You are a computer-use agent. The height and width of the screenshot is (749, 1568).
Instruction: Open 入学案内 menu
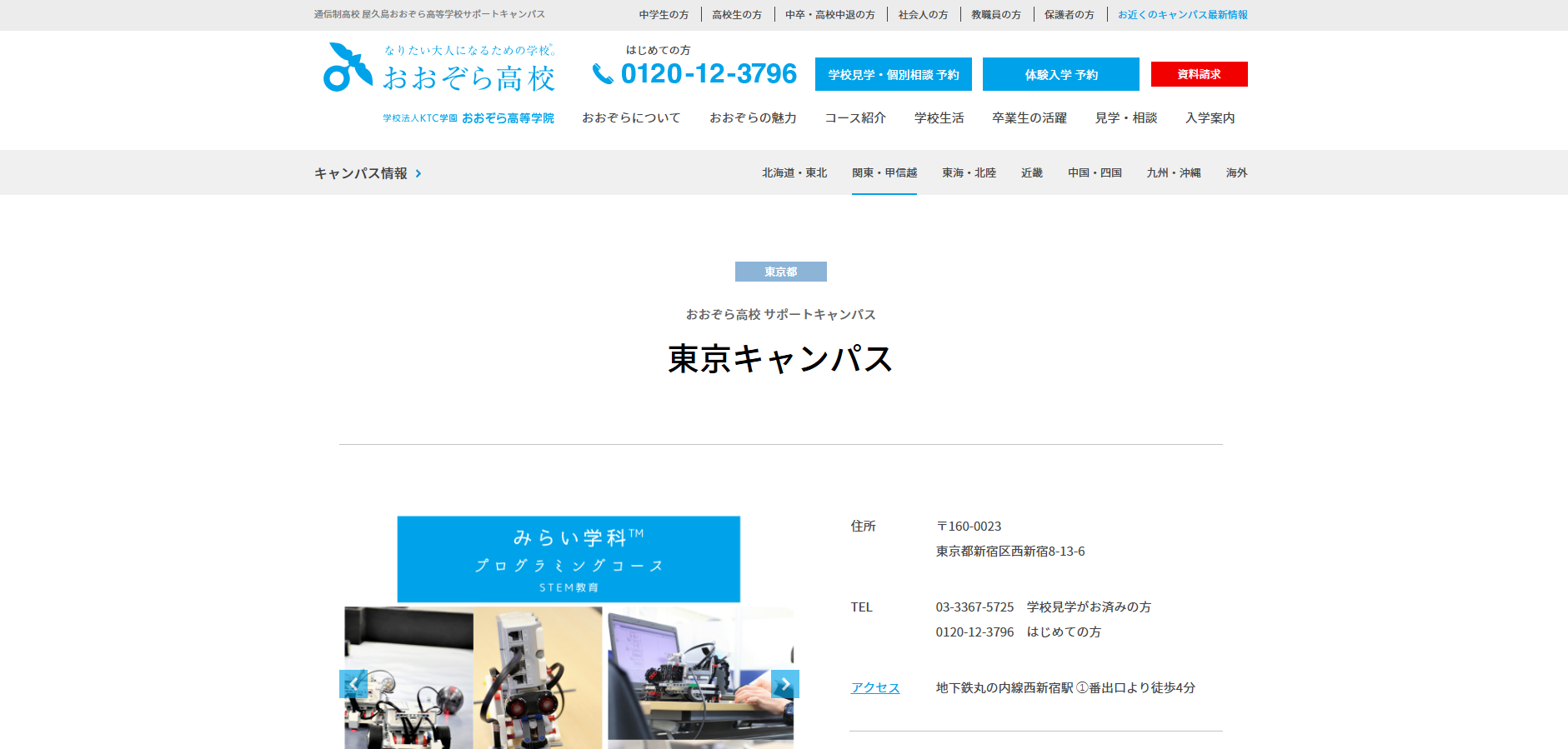click(x=1210, y=117)
